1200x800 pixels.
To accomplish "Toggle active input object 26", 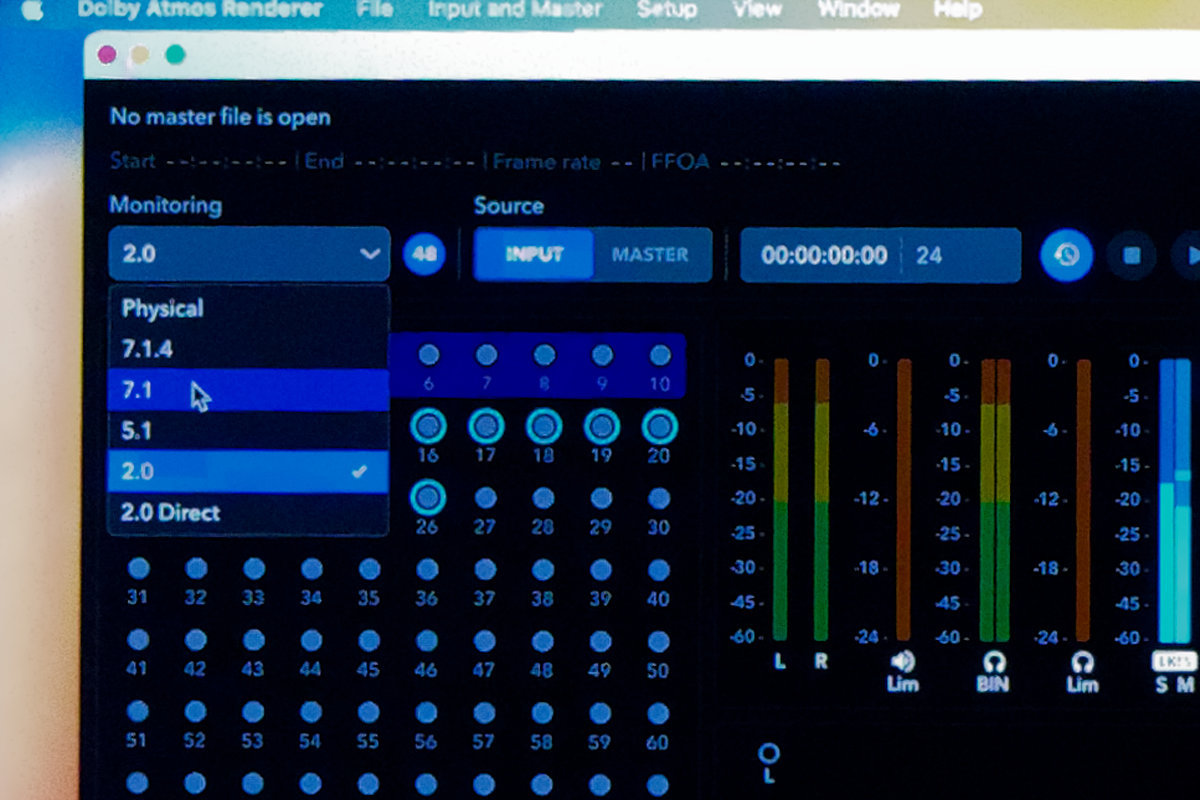I will tap(428, 497).
